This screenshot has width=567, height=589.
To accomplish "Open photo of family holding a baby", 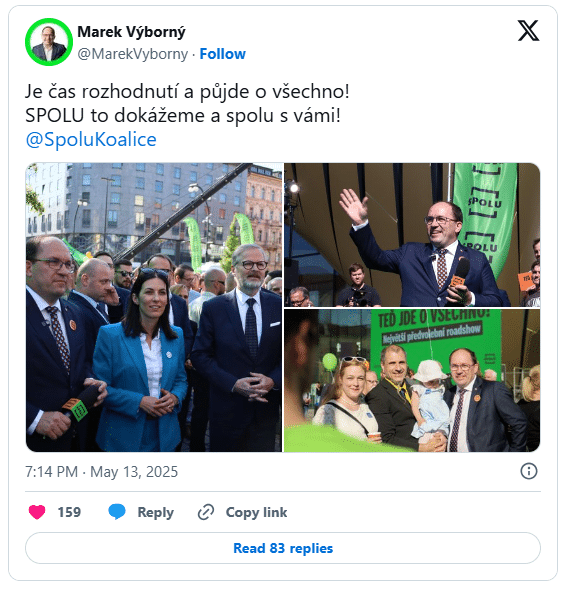I will 412,381.
